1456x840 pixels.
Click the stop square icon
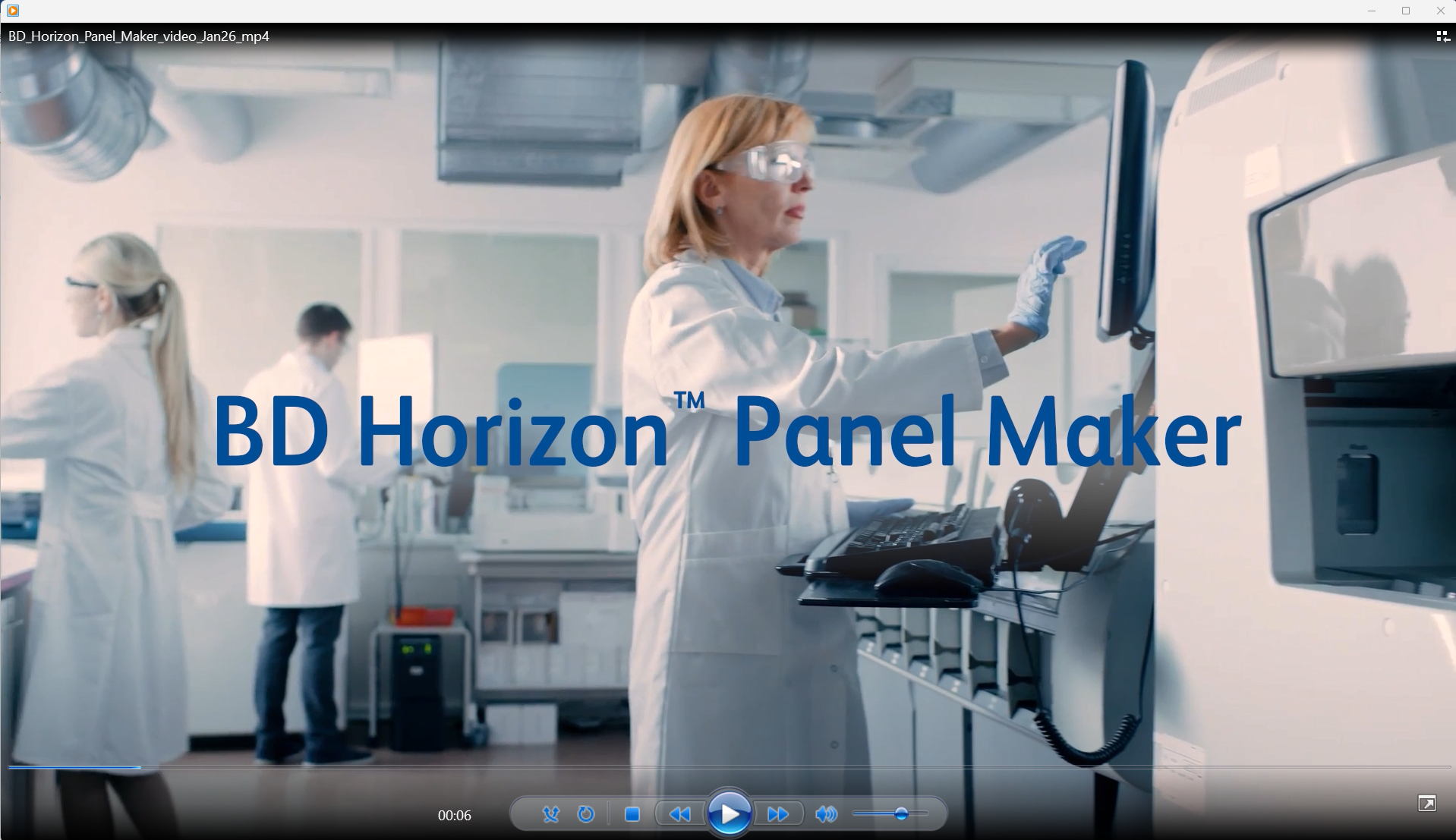point(632,813)
